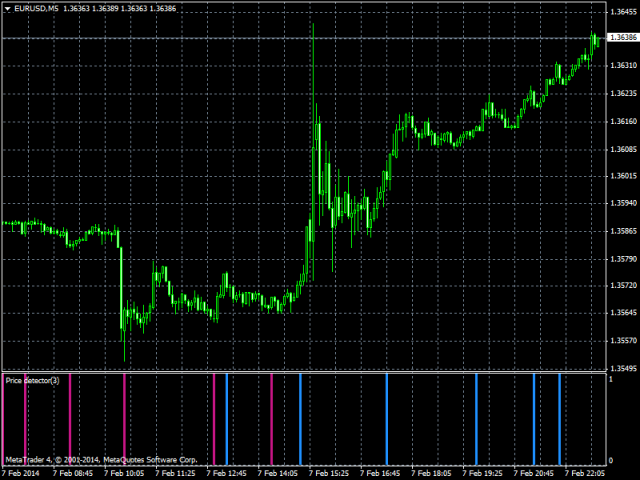The image size is (640, 480).
Task: Click the Price detector(3) indicator label
Action: click(32, 380)
